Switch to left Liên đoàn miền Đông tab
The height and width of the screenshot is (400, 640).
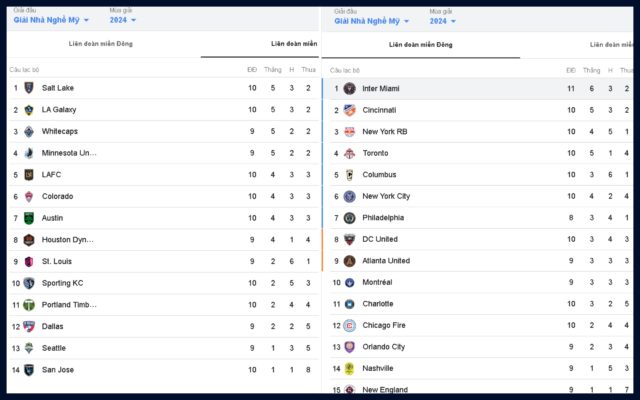(101, 44)
